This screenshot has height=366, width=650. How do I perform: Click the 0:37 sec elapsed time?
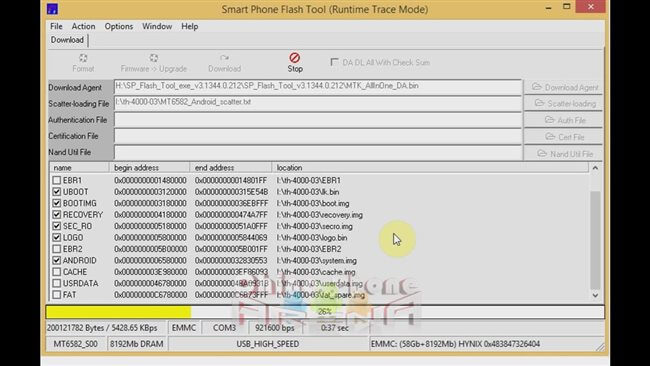(335, 328)
